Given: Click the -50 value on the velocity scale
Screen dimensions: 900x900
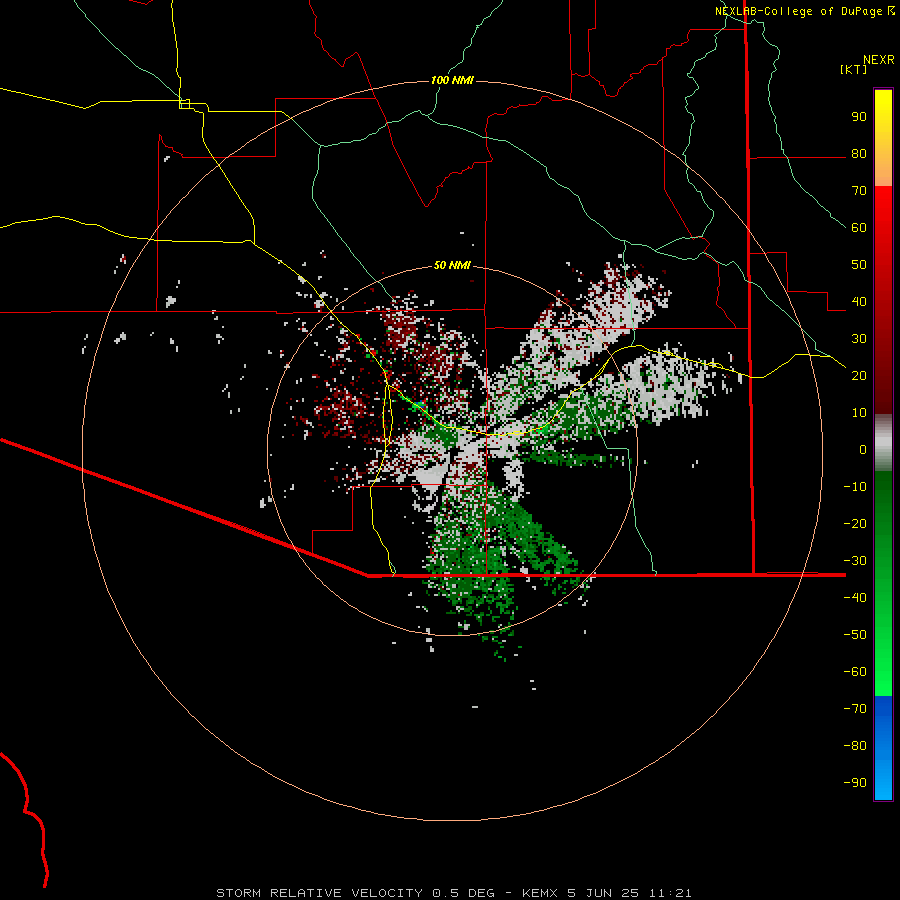Looking at the screenshot, I should [855, 635].
